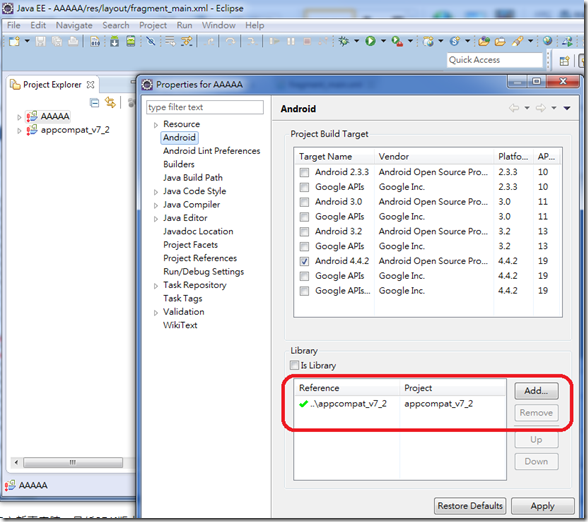Click the Print toolbar icon

pos(74,41)
